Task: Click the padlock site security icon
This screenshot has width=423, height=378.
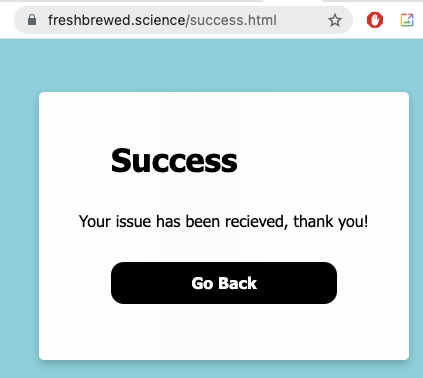Action: tap(32, 20)
